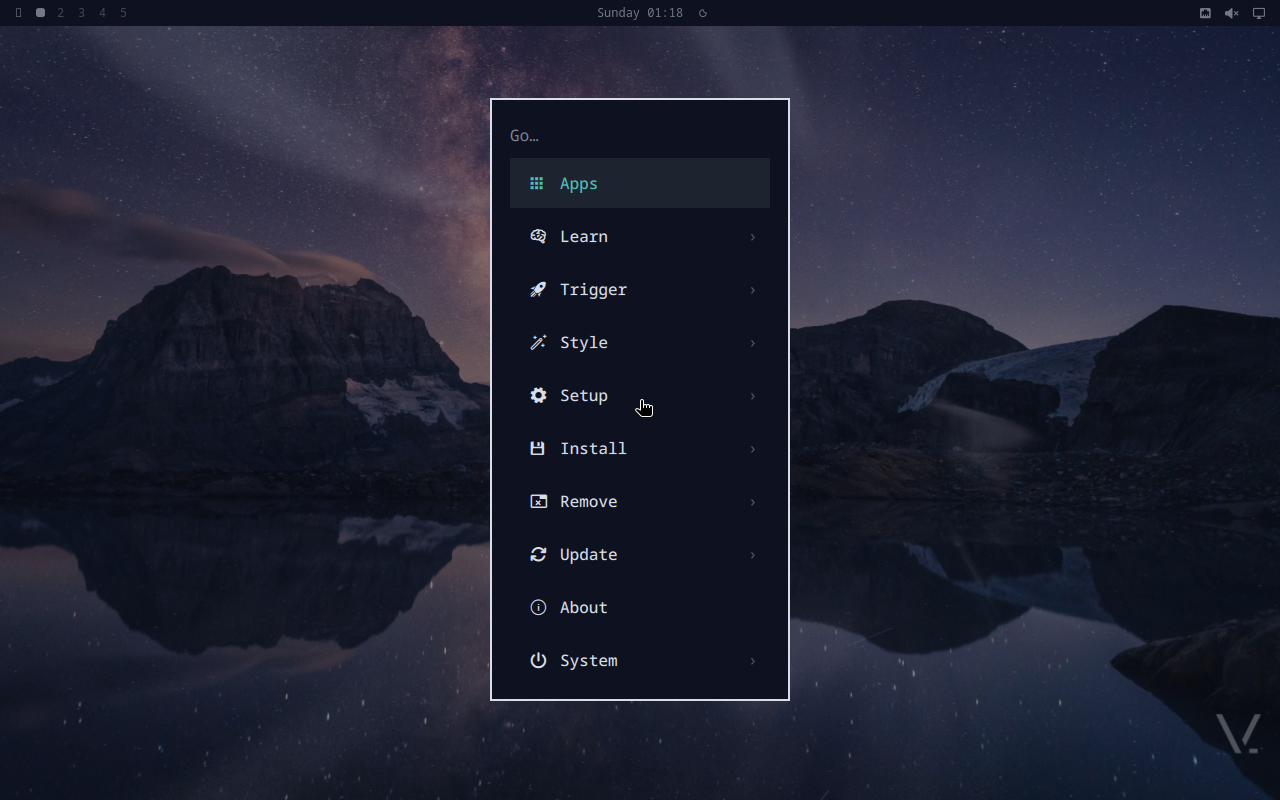
Task: Click the gear icon beside Setup
Action: (538, 395)
